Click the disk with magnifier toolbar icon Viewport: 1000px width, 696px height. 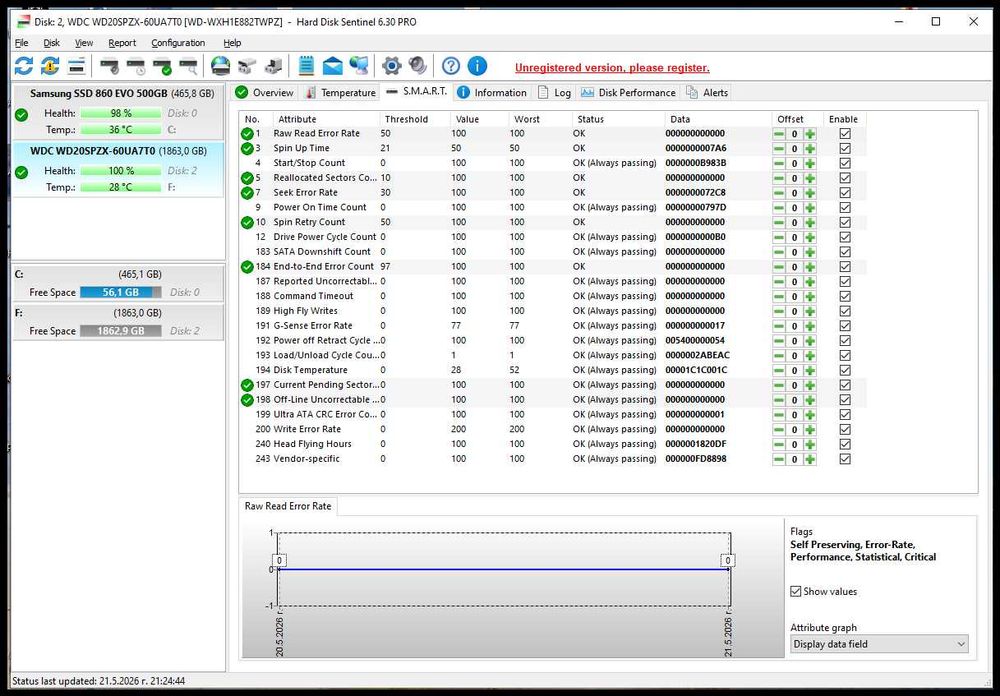tap(188, 66)
